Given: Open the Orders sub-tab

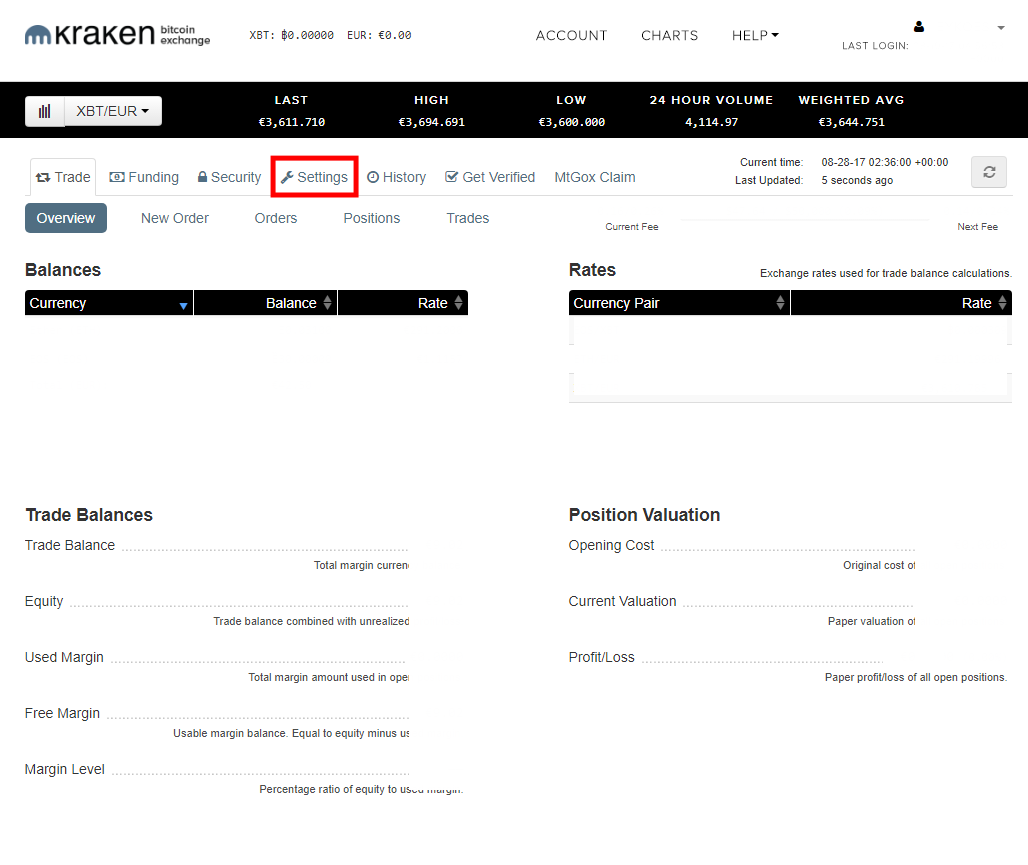Looking at the screenshot, I should [275, 218].
